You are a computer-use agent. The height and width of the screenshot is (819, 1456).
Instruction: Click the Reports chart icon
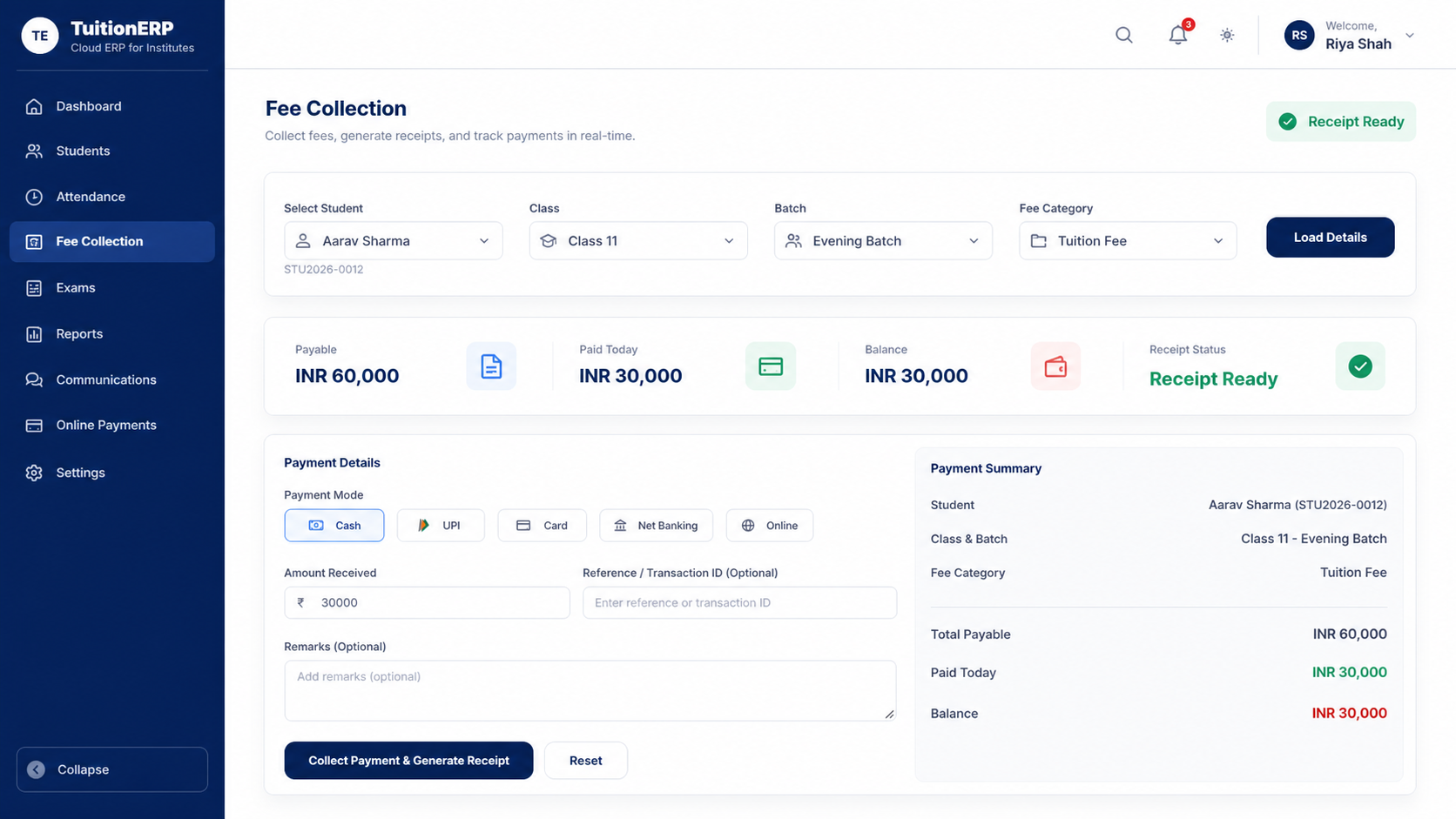pyautogui.click(x=34, y=334)
